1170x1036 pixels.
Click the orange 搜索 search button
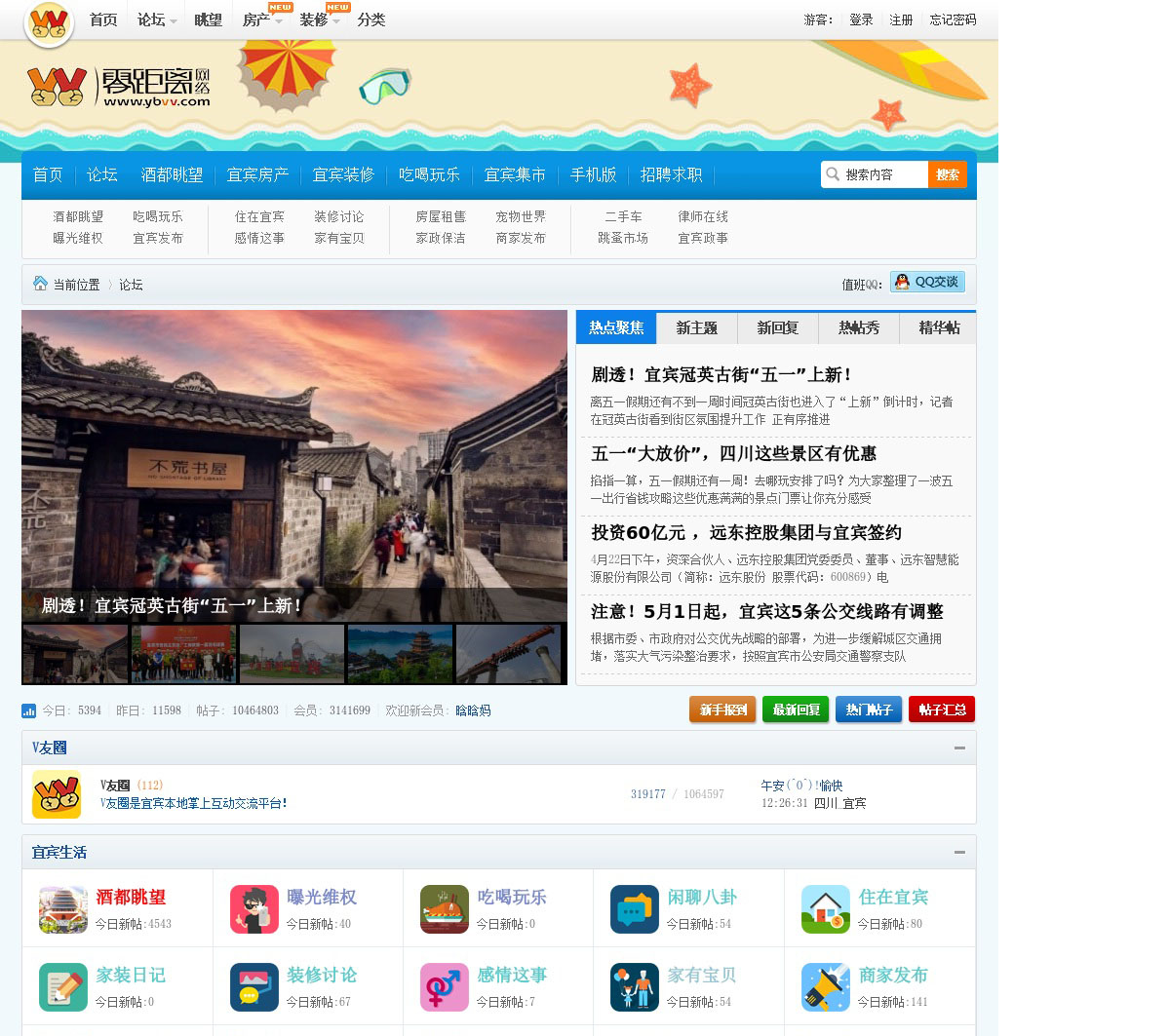[947, 174]
